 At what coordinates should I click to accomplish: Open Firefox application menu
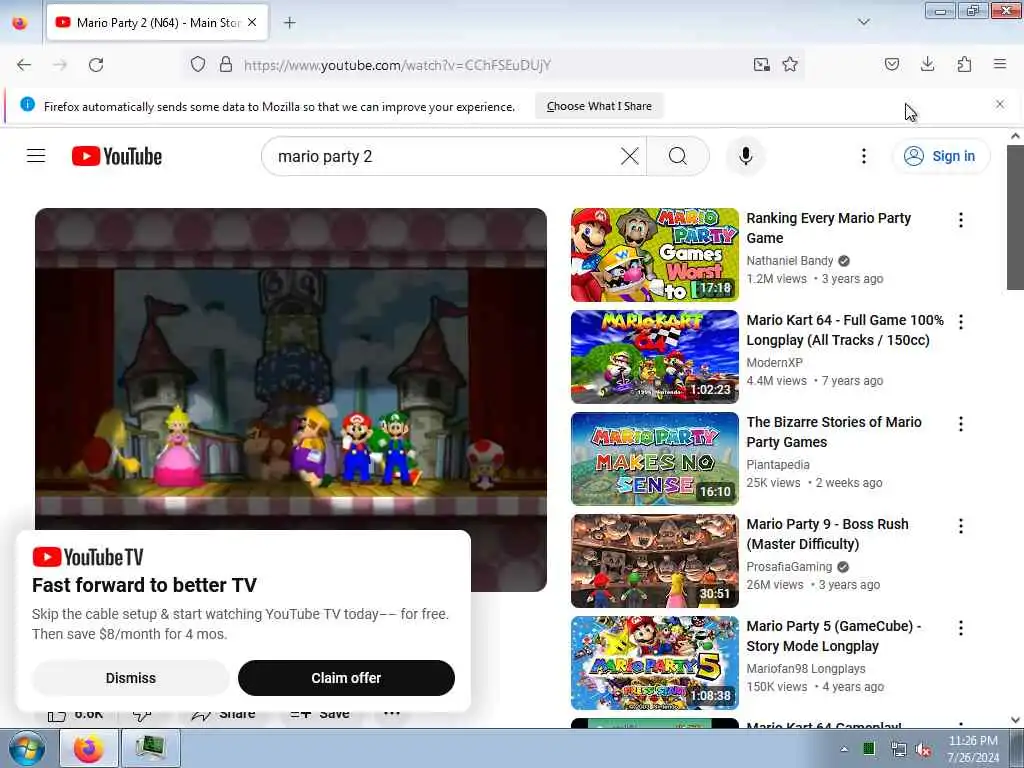point(1000,64)
